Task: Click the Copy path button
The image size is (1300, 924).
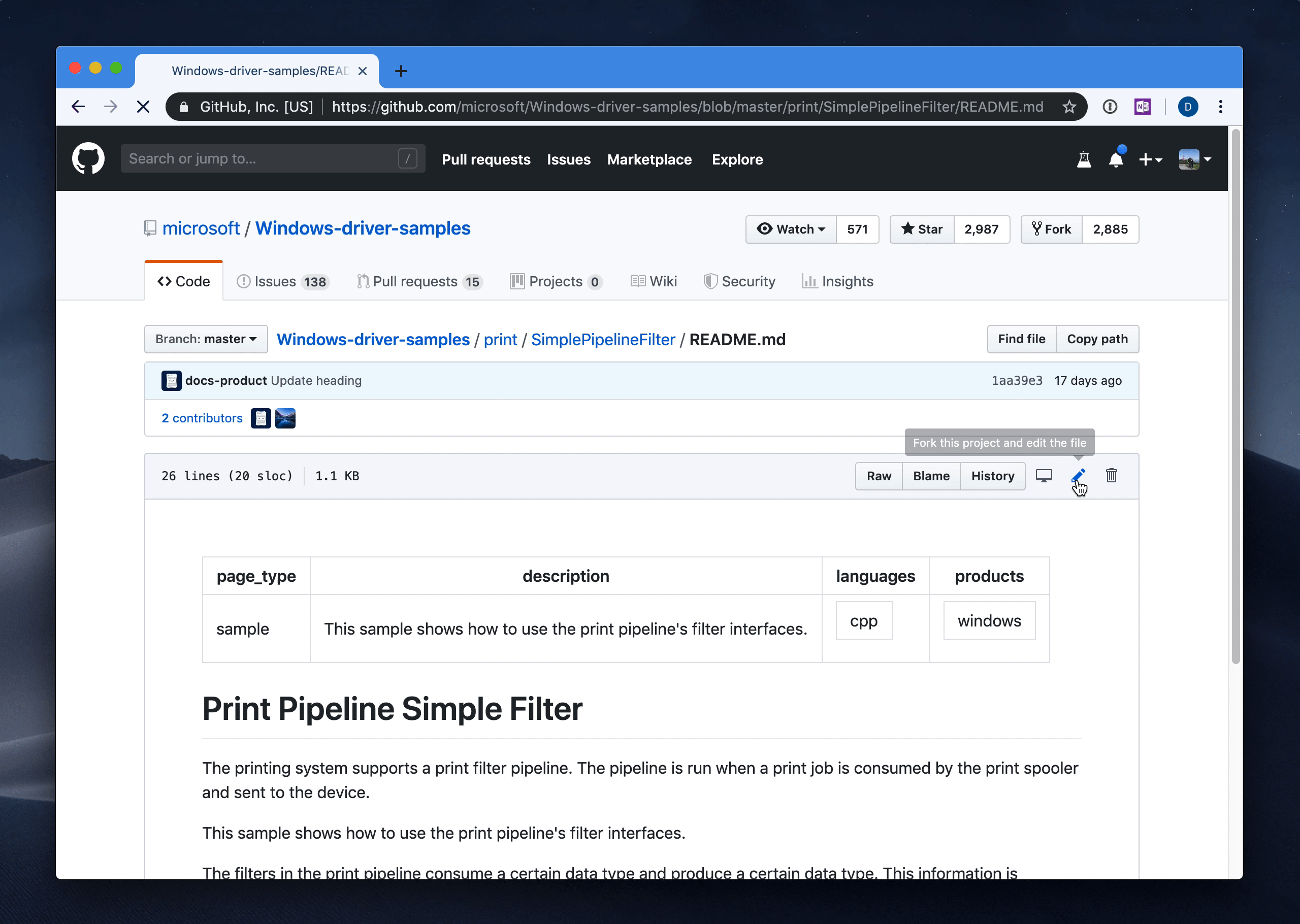Action: pos(1097,339)
